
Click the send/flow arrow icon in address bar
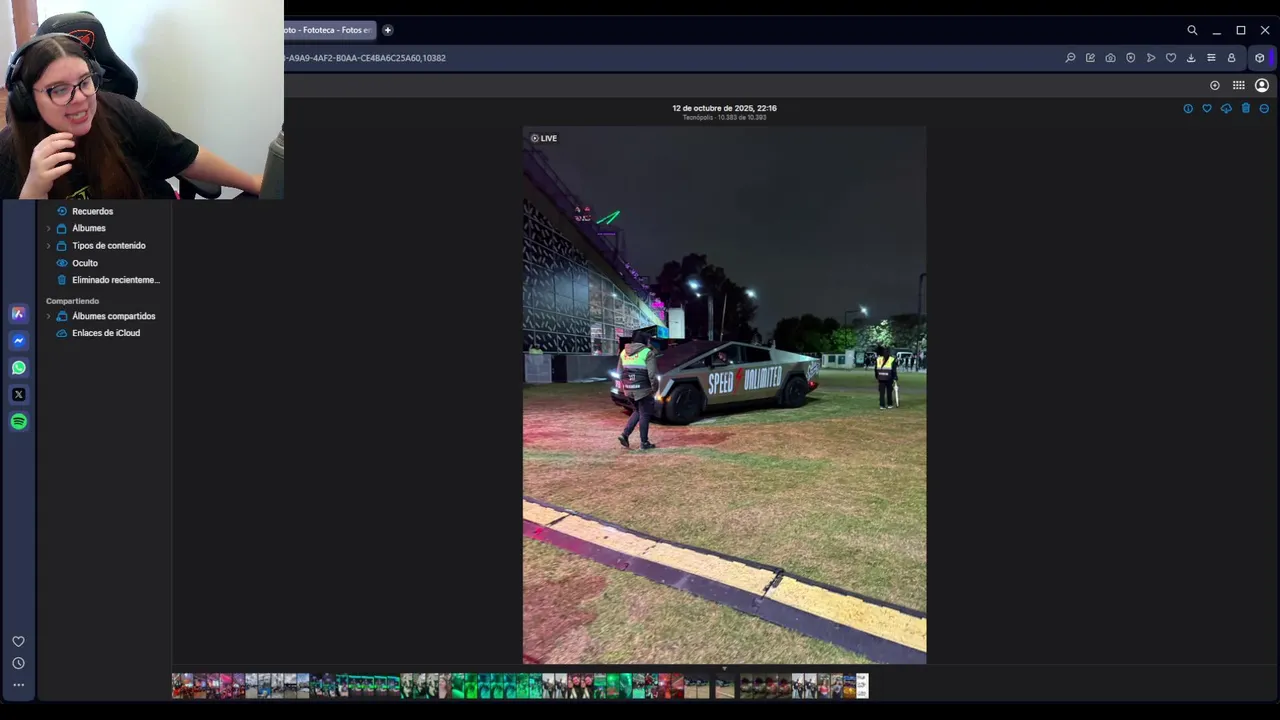click(1151, 58)
